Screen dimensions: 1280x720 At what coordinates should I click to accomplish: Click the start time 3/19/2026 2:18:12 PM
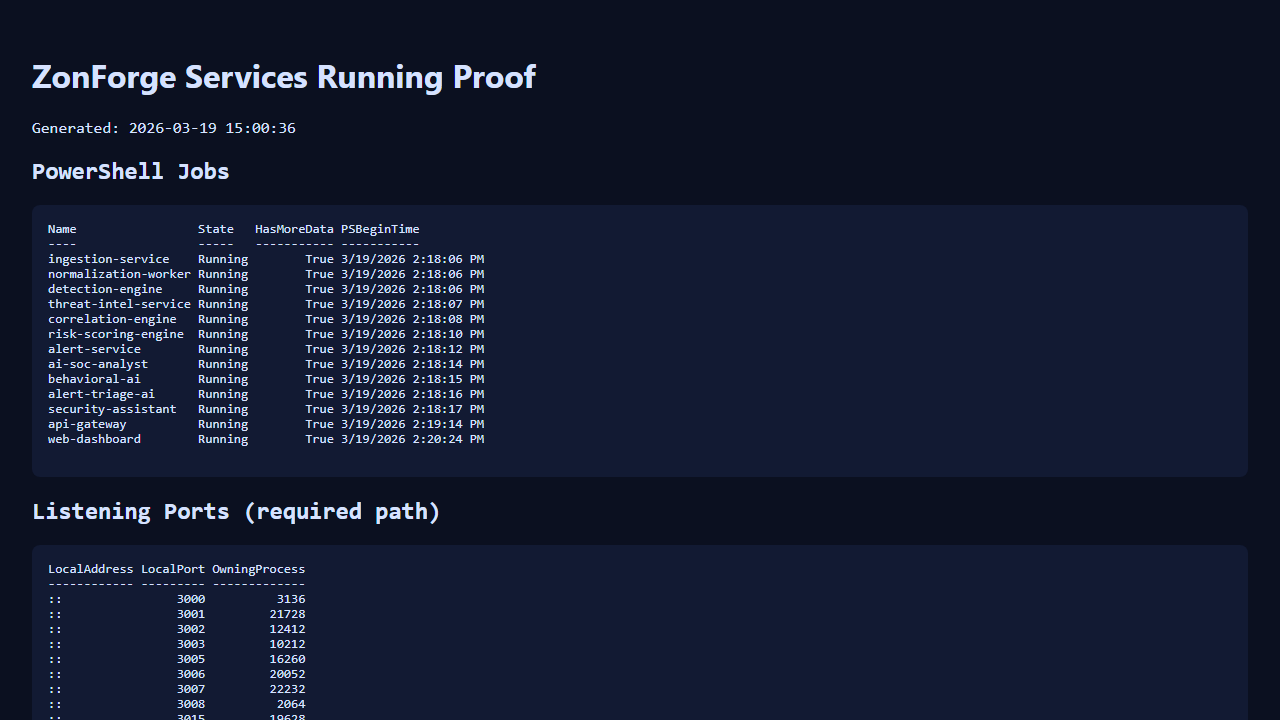click(412, 349)
